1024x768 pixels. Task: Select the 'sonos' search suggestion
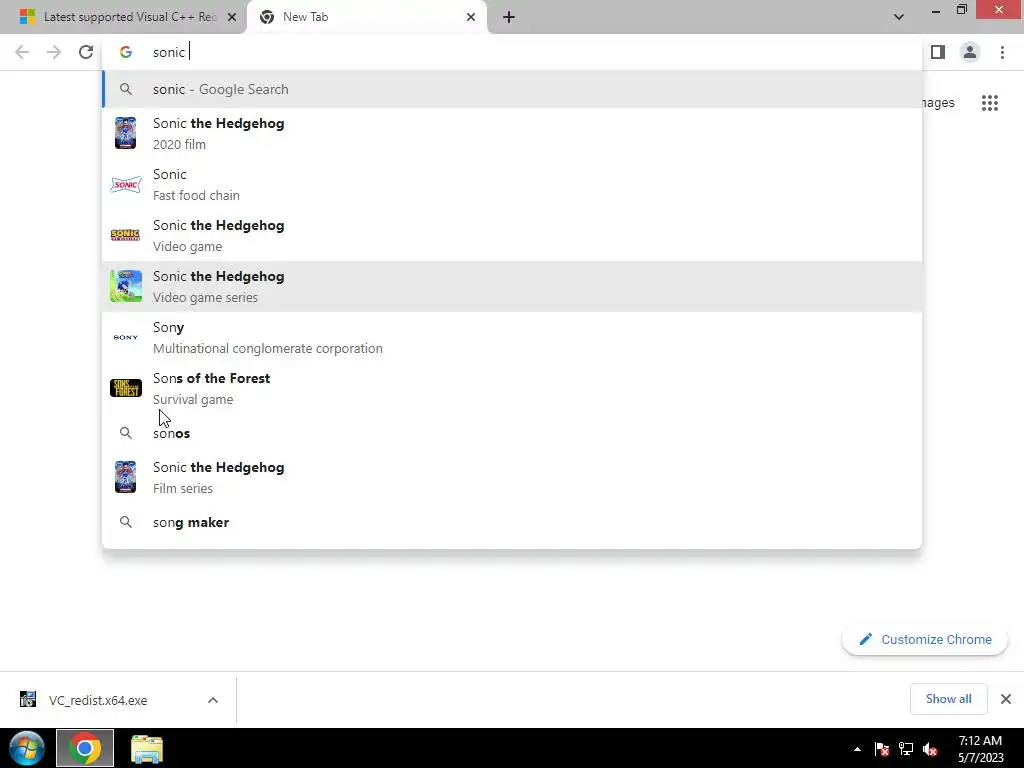(512, 433)
